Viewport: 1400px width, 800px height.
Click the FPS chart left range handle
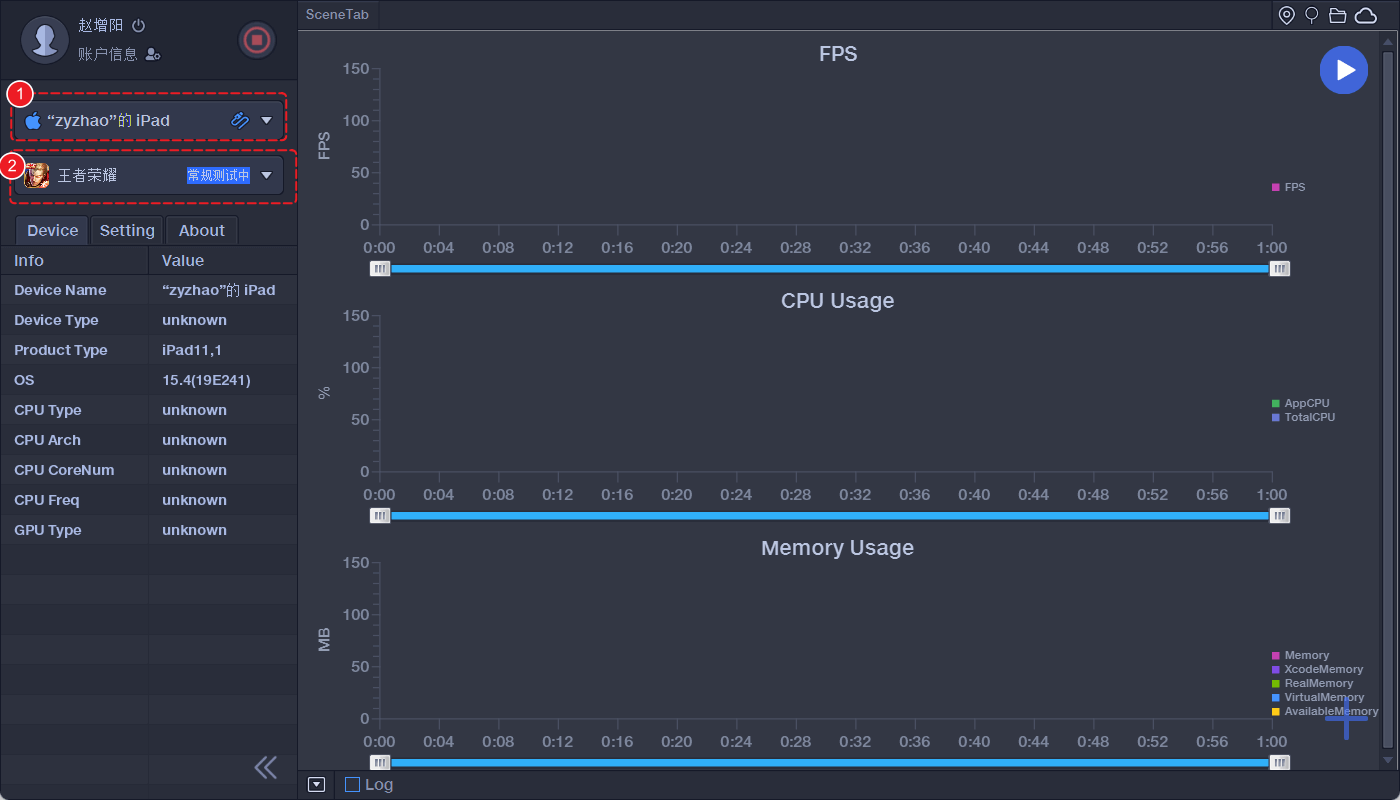380,268
